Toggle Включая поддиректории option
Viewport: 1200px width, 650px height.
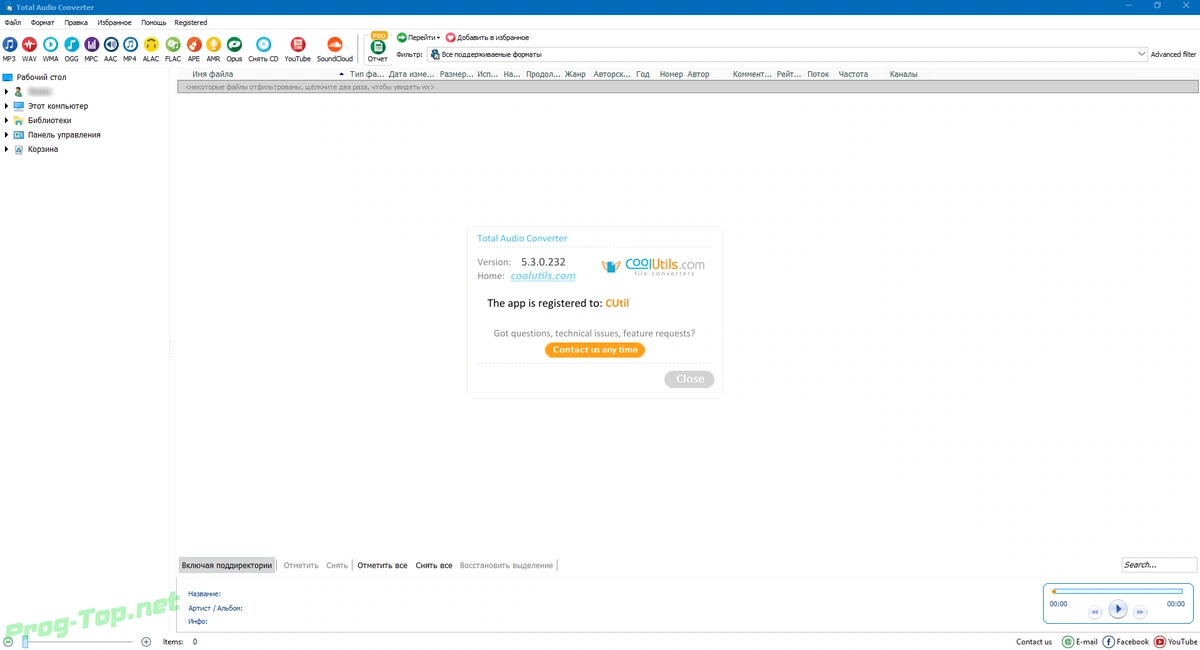227,565
